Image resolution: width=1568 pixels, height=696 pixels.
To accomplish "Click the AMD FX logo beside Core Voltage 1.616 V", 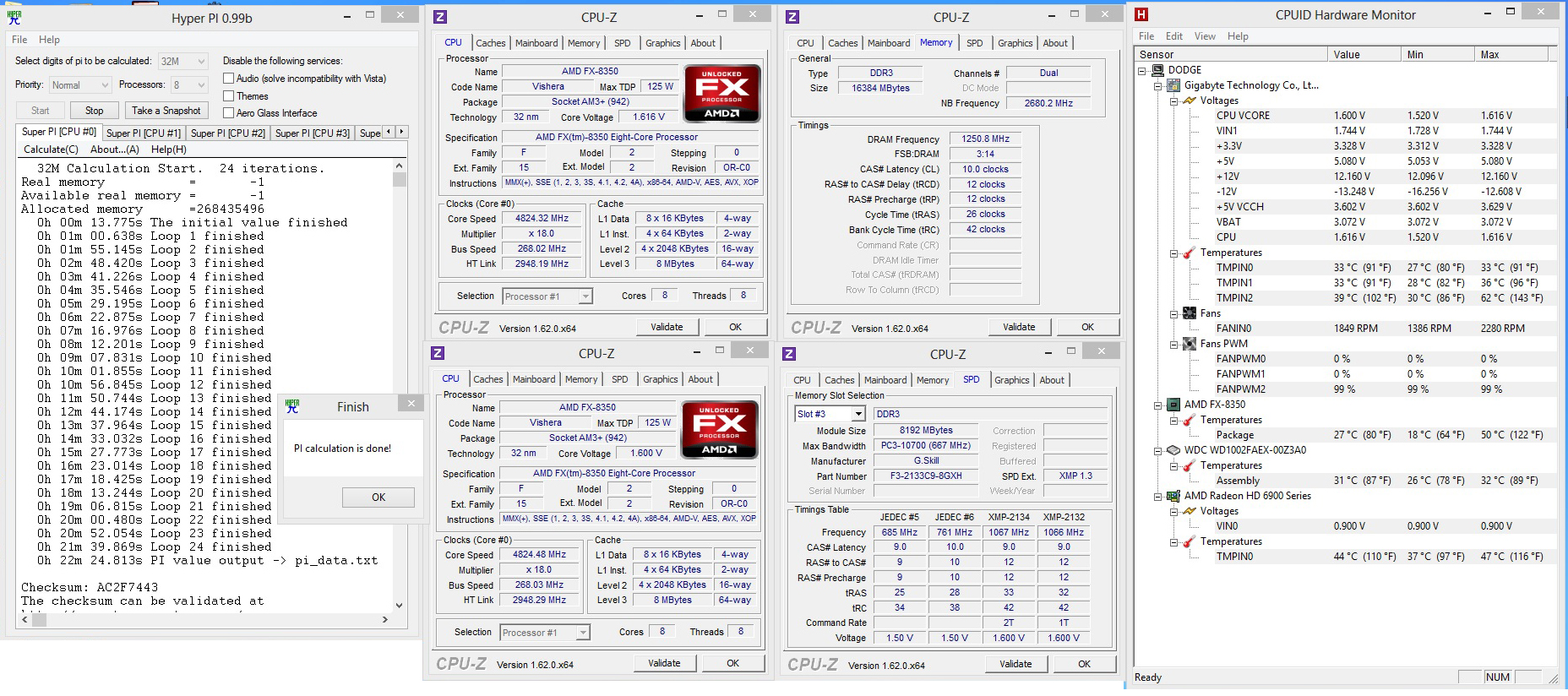I will point(722,93).
